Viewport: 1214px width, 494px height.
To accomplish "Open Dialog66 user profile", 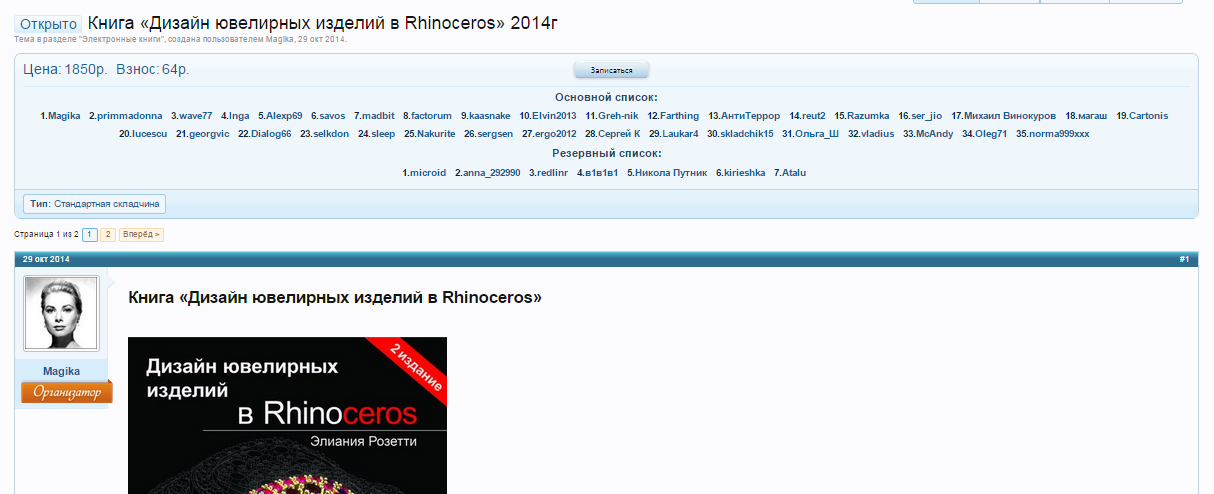I will click(271, 134).
